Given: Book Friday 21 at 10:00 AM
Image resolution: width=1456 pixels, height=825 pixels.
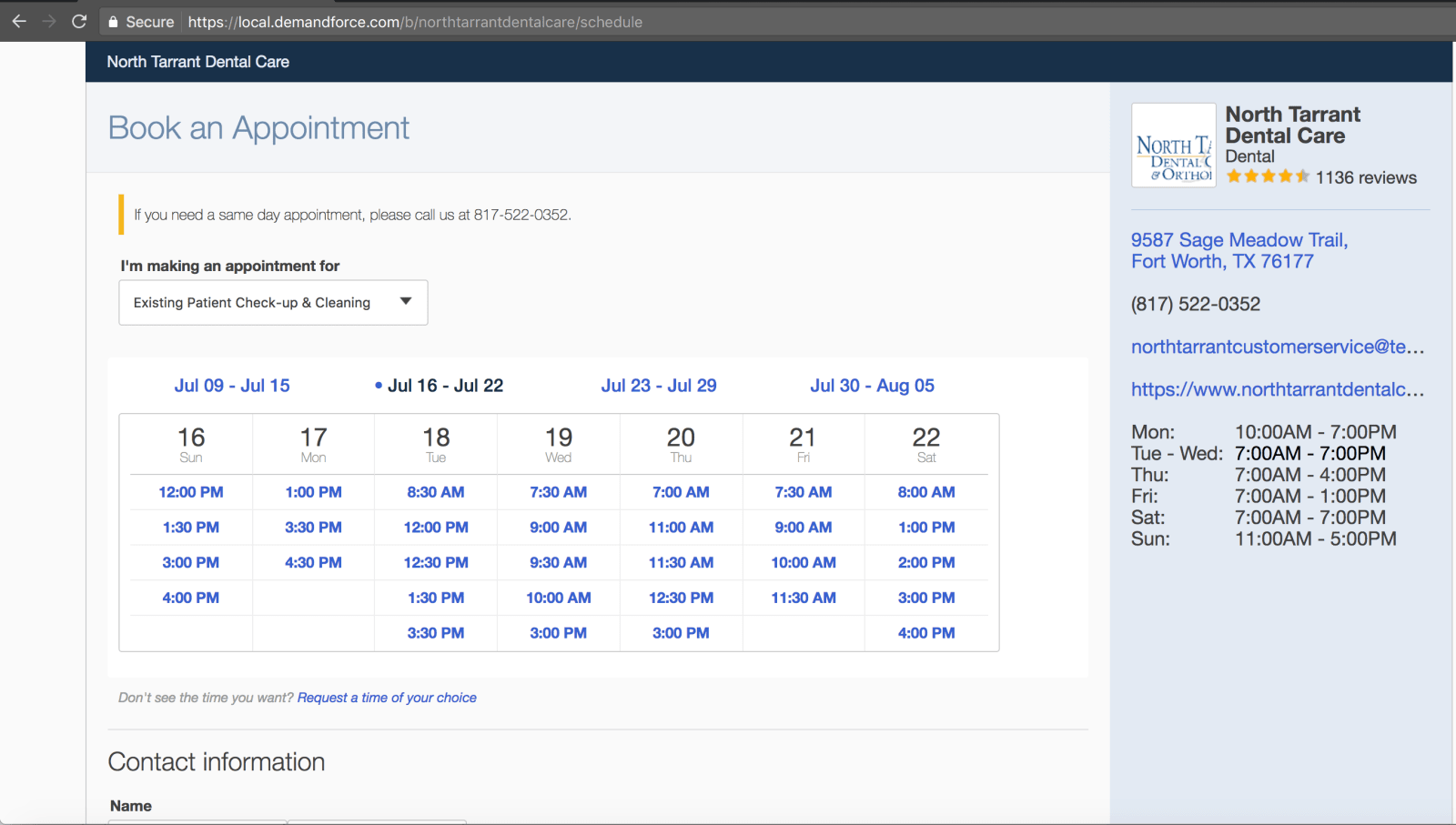Looking at the screenshot, I should pyautogui.click(x=804, y=563).
